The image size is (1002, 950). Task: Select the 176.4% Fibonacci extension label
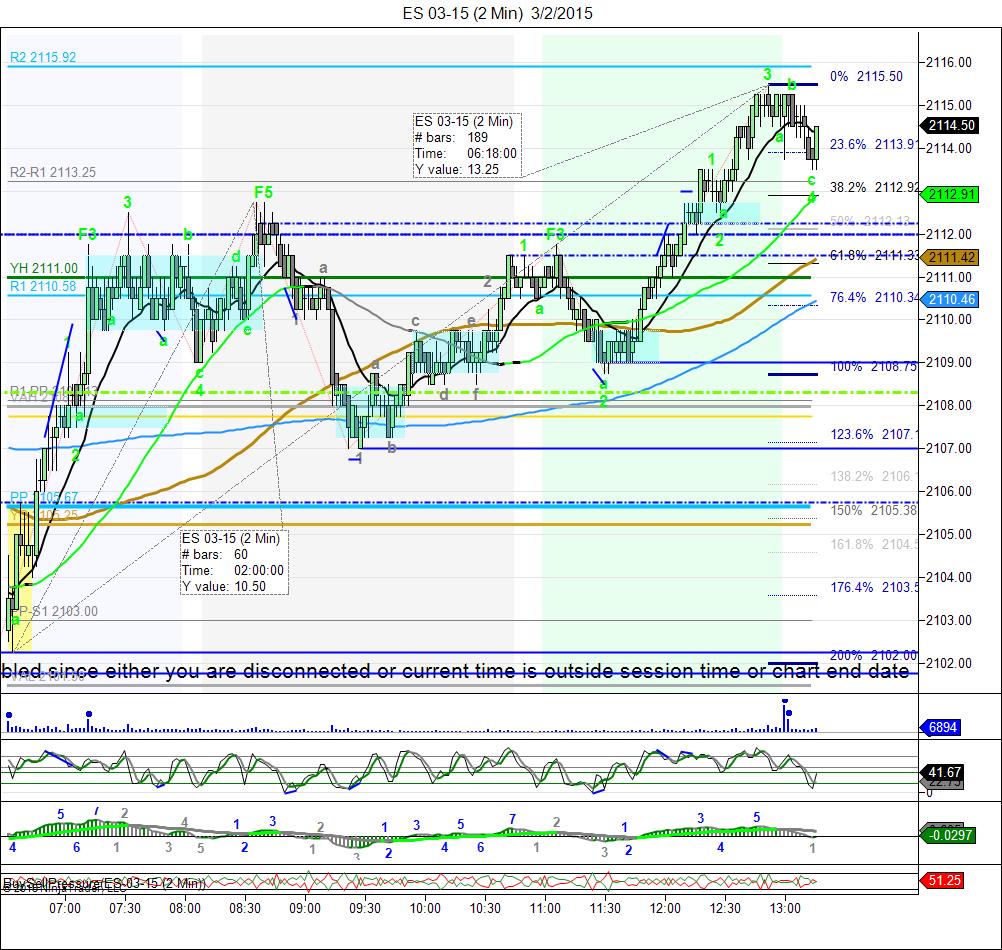(874, 587)
